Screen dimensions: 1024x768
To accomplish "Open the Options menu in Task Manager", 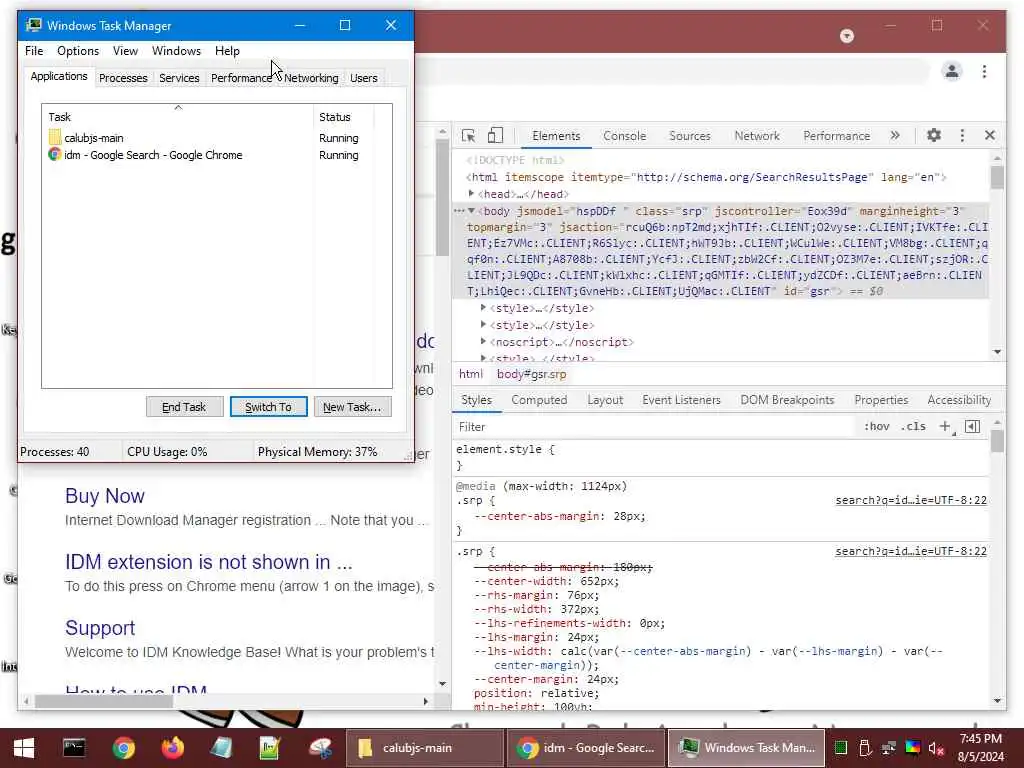I will [x=78, y=51].
